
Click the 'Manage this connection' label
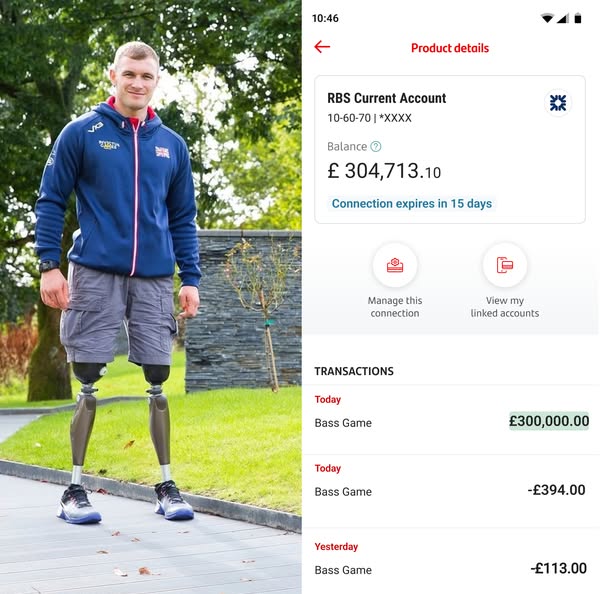pyautogui.click(x=395, y=307)
